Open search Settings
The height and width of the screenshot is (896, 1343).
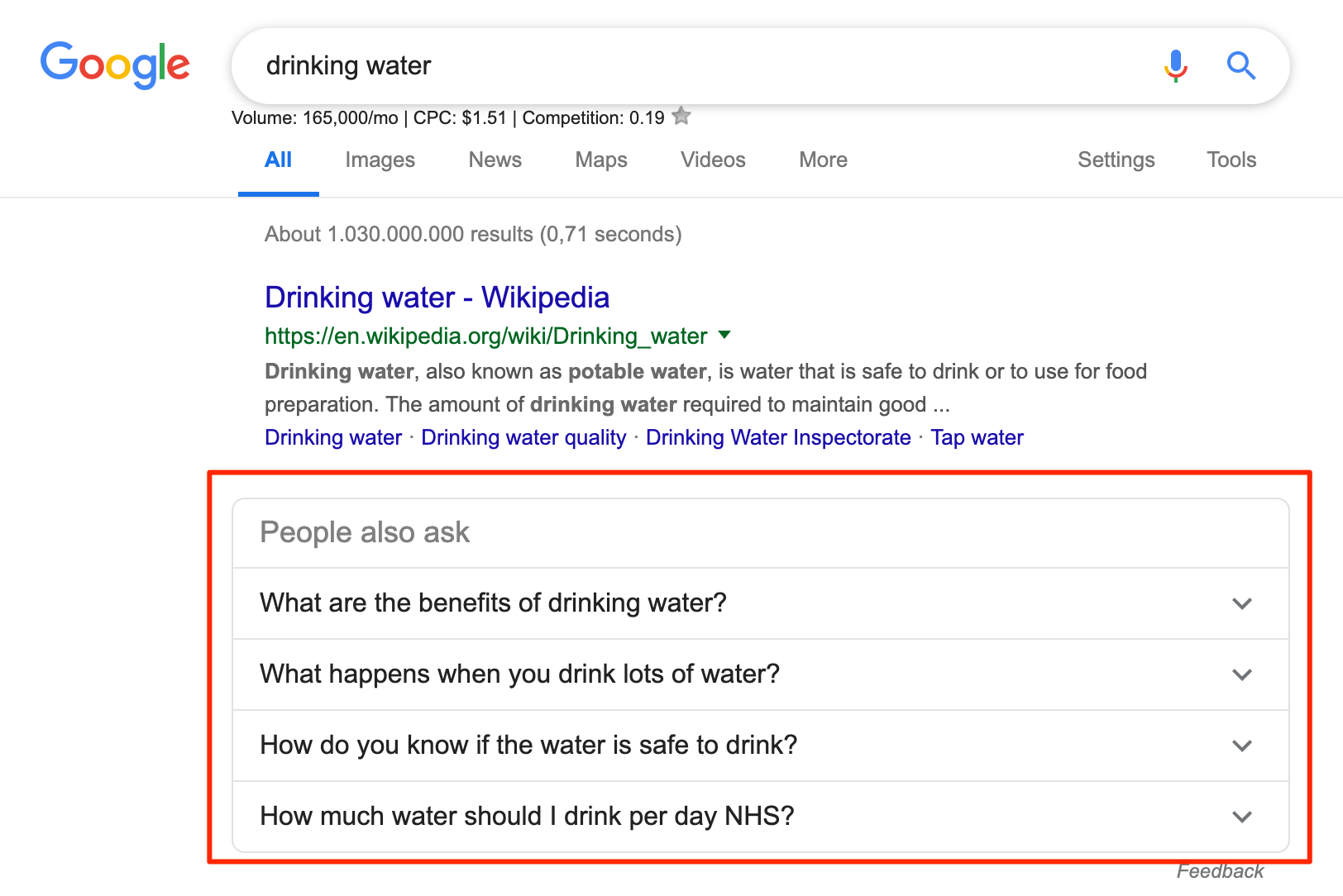click(x=1116, y=160)
